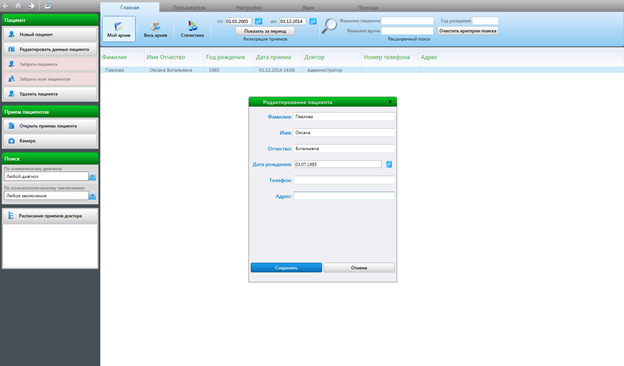Select the 1985 birth year cell
The width and height of the screenshot is (624, 366).
point(214,70)
